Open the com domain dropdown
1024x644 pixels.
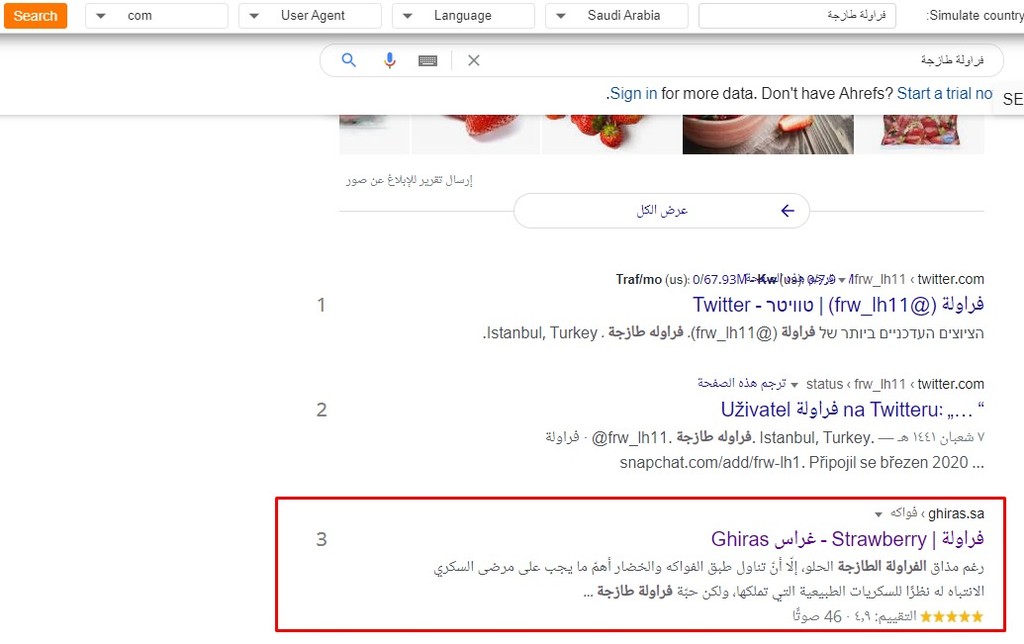157,16
